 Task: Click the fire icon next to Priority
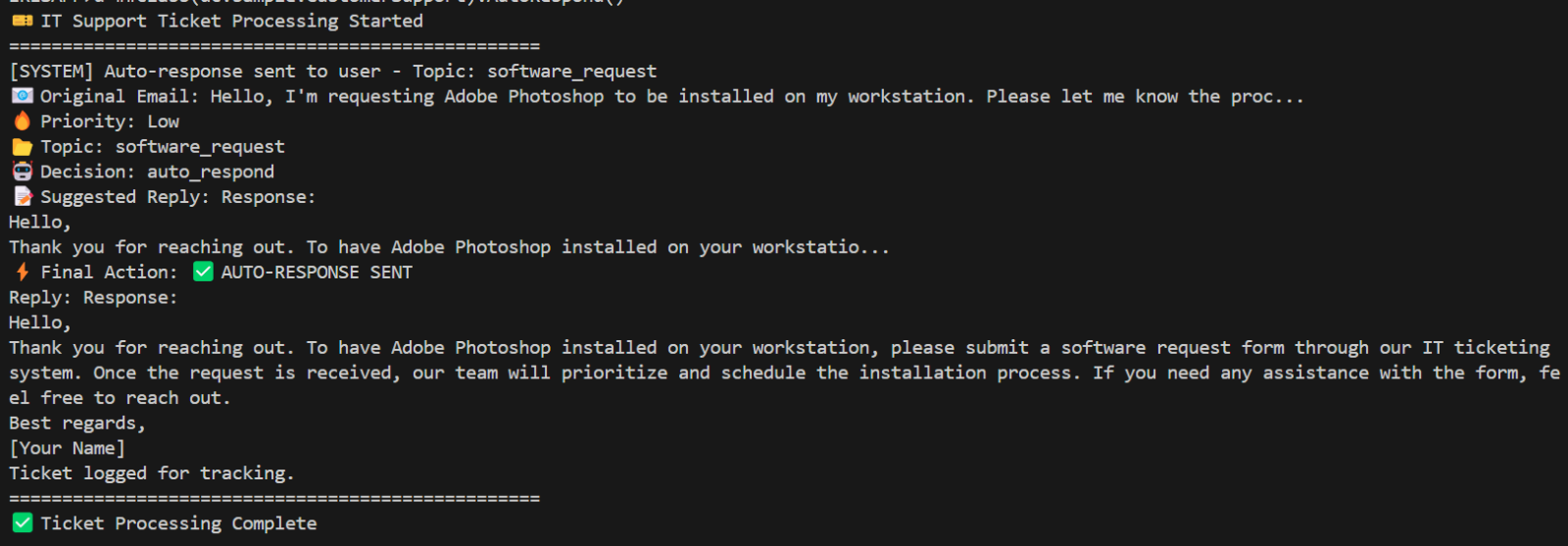[x=22, y=122]
